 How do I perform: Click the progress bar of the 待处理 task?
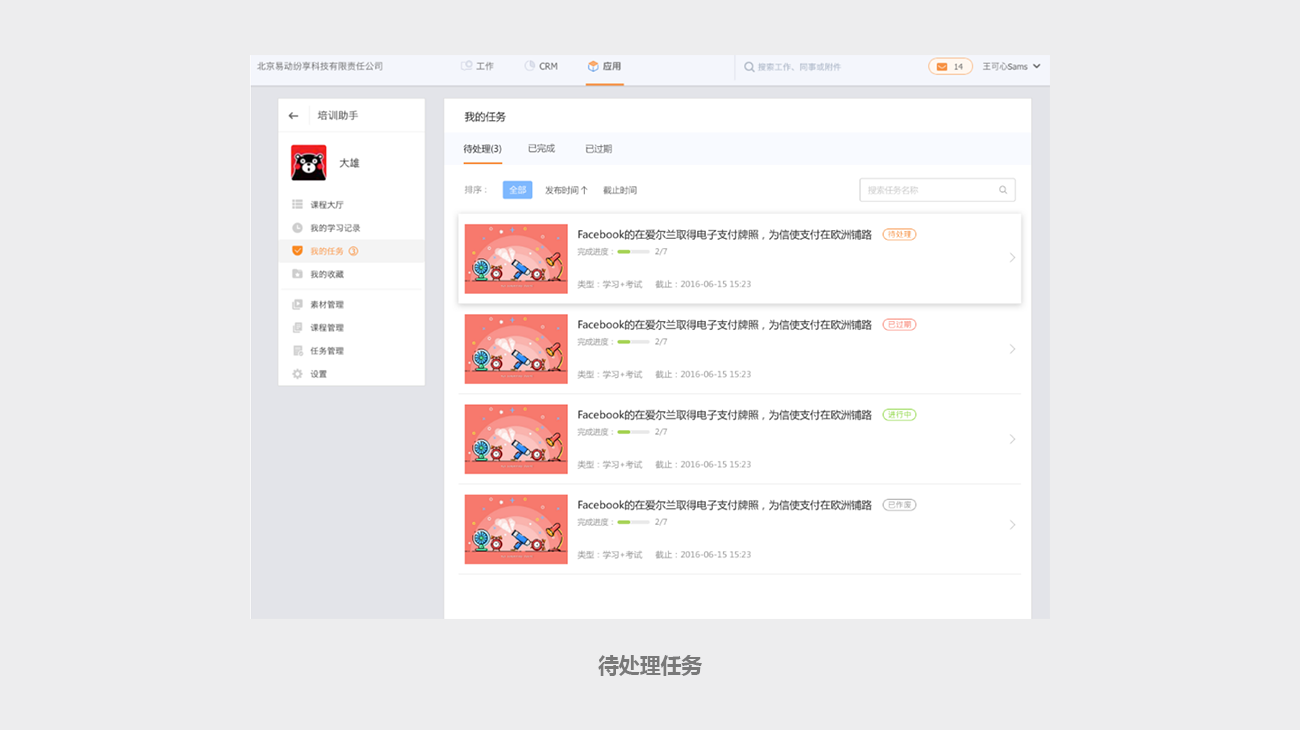pyautogui.click(x=633, y=252)
